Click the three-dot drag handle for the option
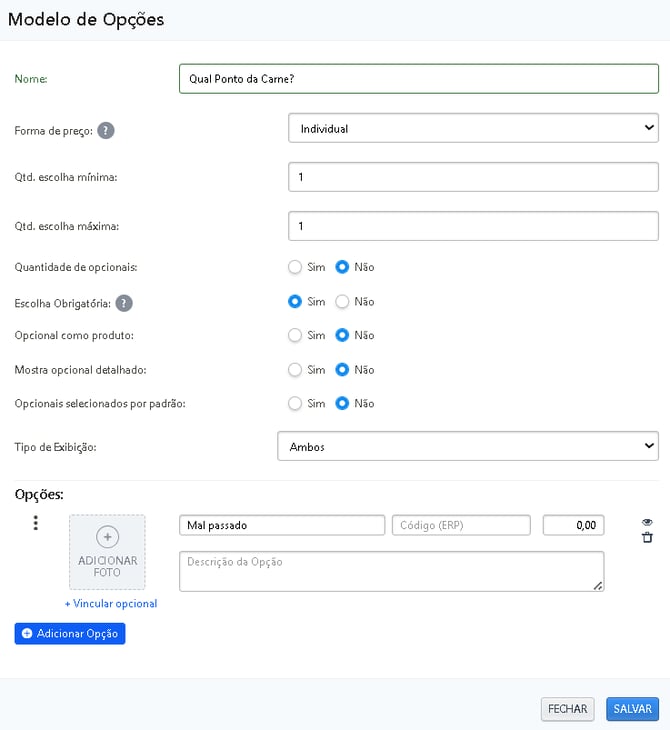The image size is (670, 730). [x=36, y=523]
